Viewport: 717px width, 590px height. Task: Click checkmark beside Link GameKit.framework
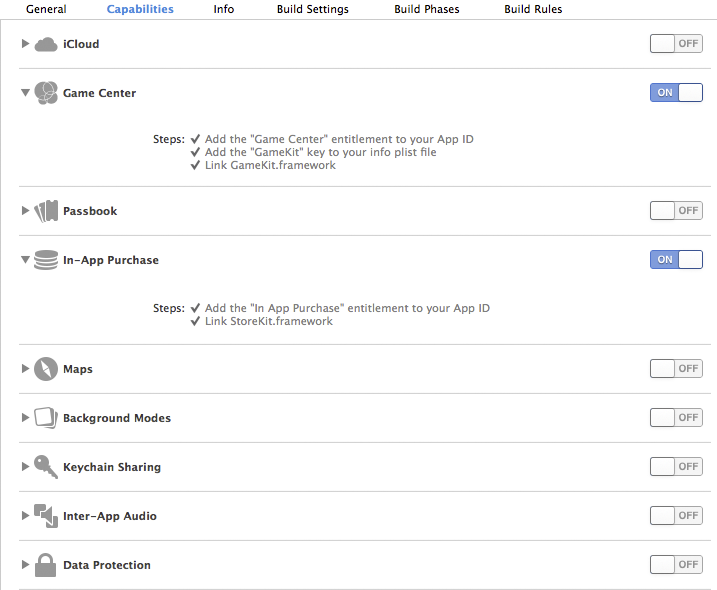click(x=195, y=165)
